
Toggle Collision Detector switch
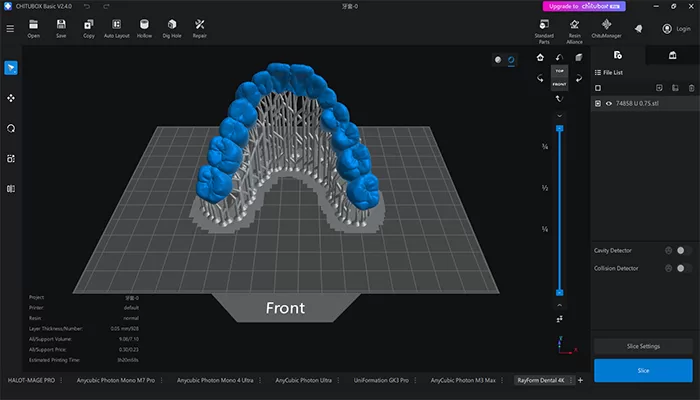(683, 268)
